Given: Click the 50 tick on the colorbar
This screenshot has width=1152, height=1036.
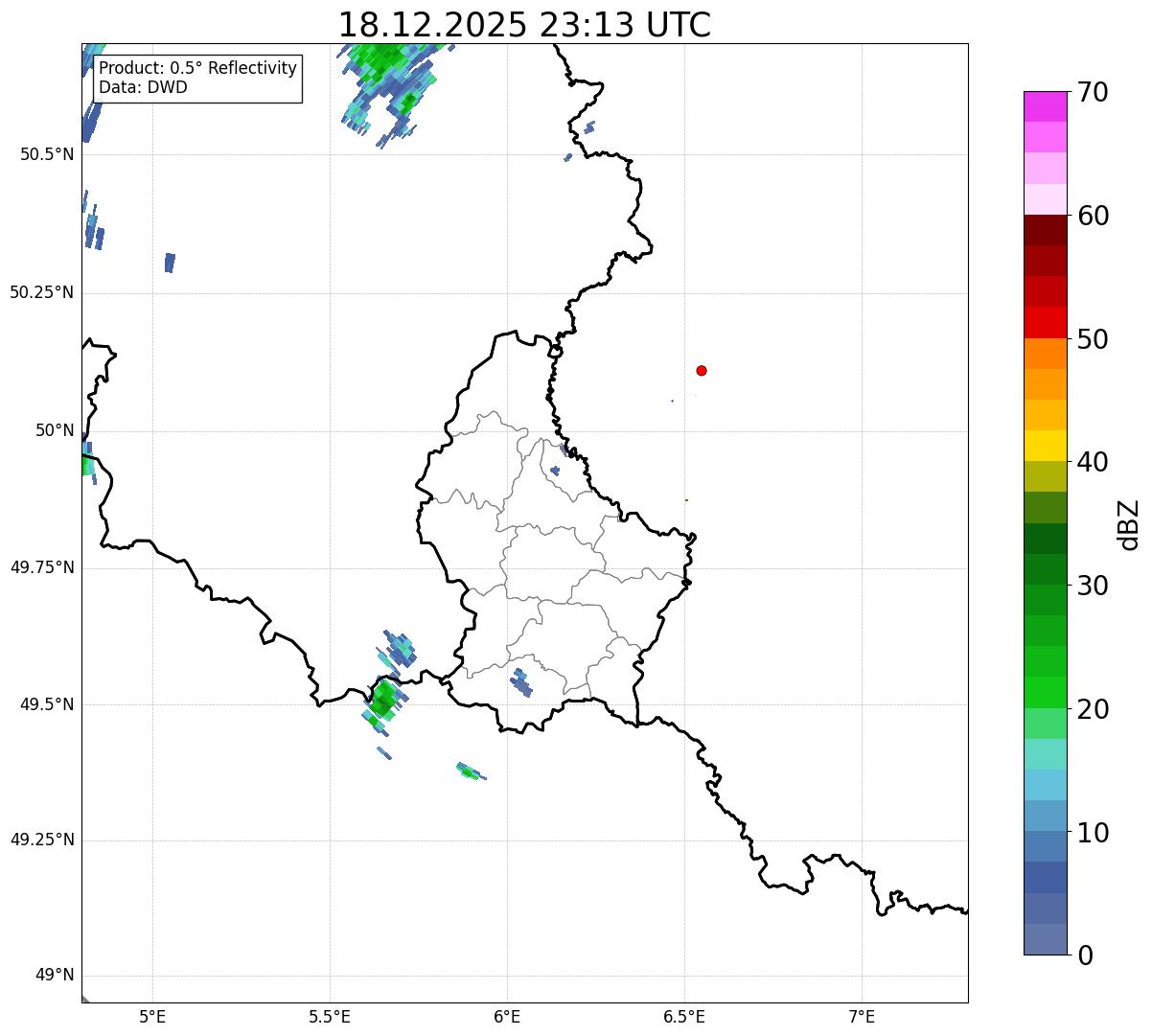Looking at the screenshot, I should [1093, 339].
